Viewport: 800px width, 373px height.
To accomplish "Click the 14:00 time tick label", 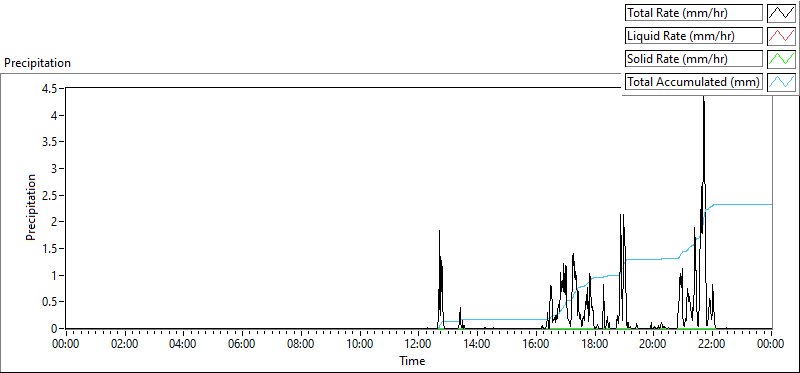I will pos(478,344).
